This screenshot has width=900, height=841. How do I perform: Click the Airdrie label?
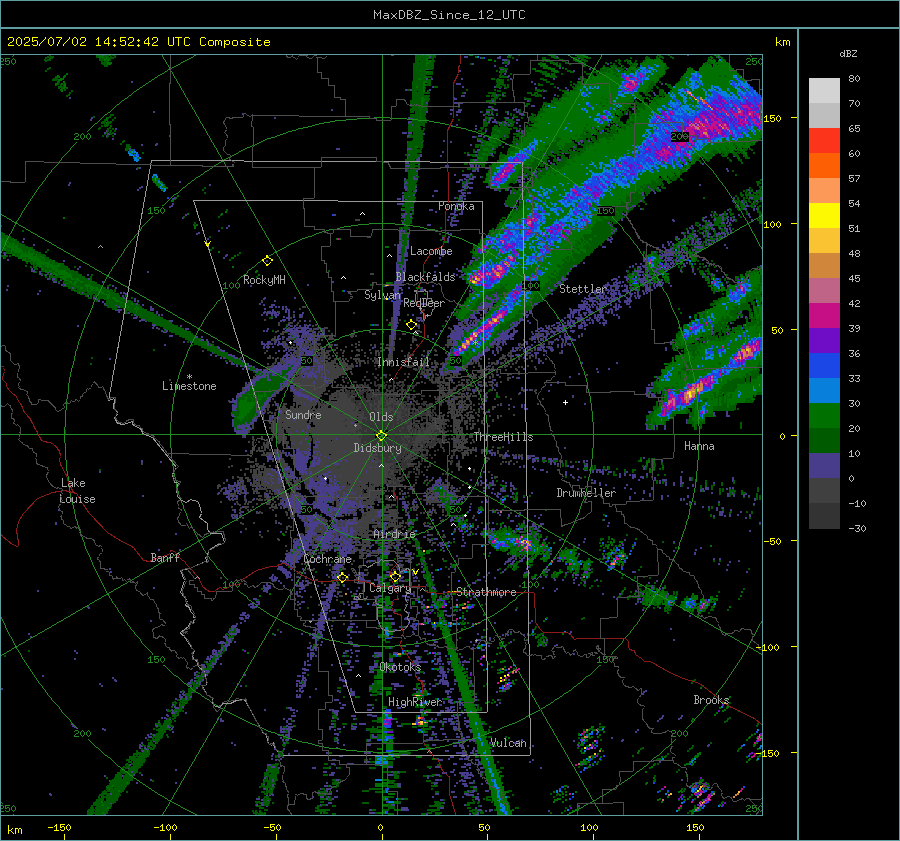pyautogui.click(x=394, y=534)
